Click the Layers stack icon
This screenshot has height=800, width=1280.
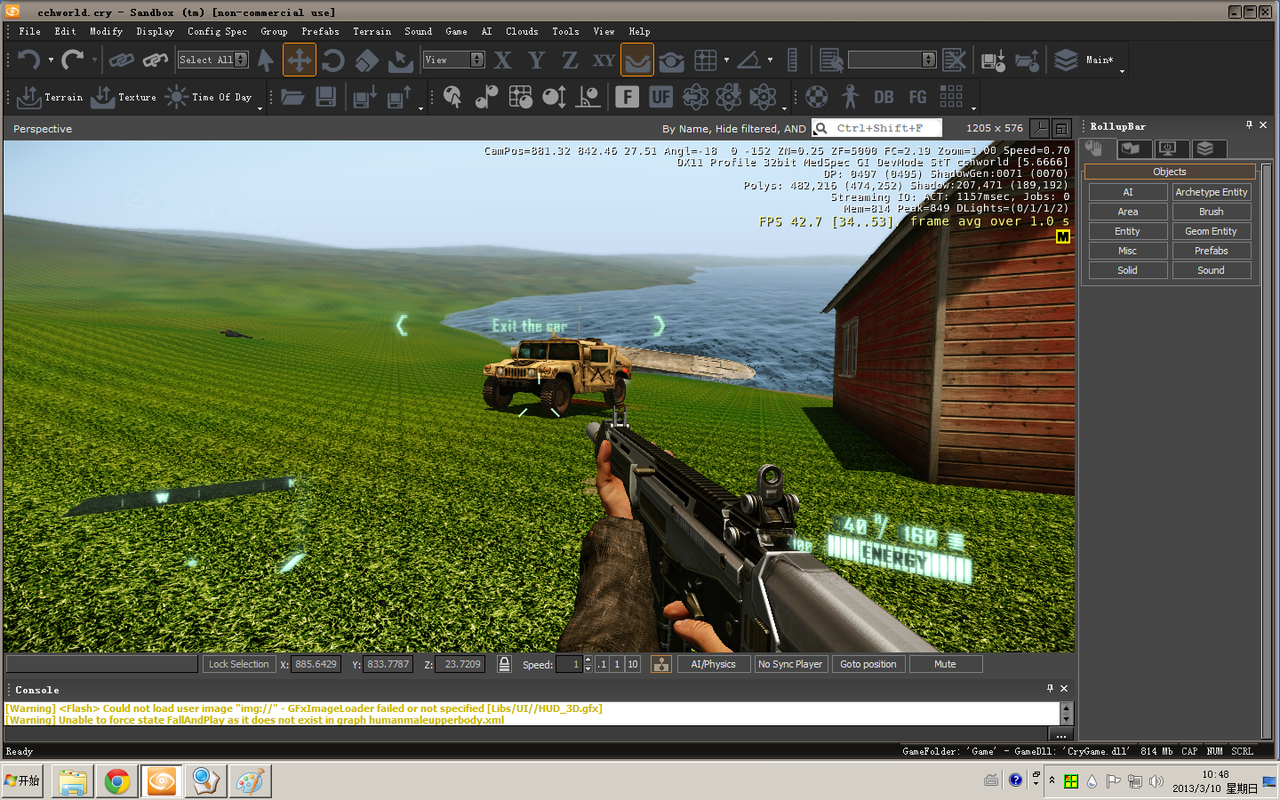[x=1066, y=60]
